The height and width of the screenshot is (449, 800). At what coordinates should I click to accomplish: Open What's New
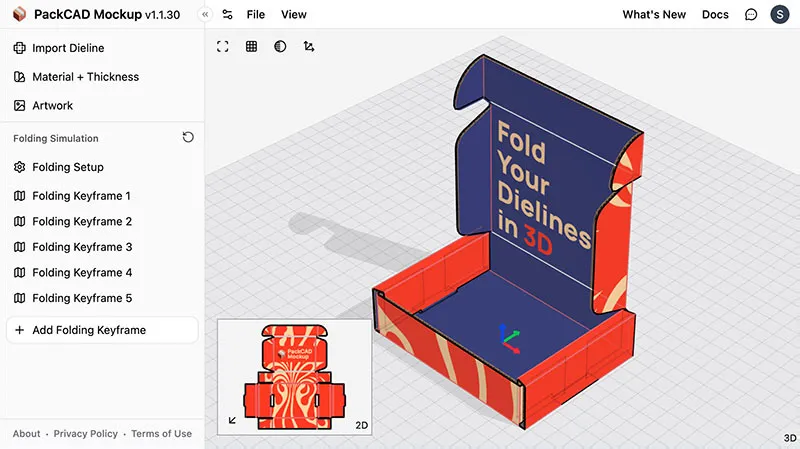click(654, 15)
